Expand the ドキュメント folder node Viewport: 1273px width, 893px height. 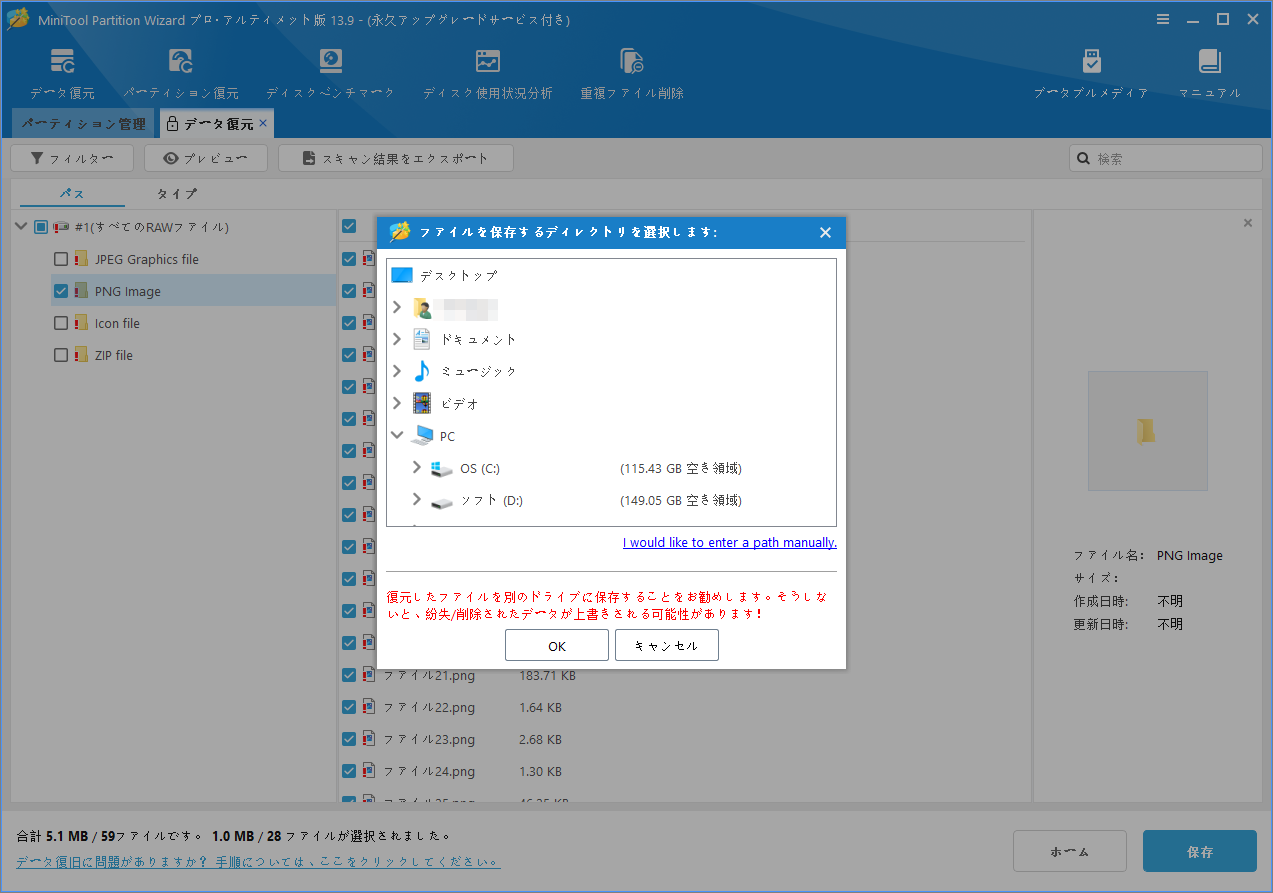point(397,339)
